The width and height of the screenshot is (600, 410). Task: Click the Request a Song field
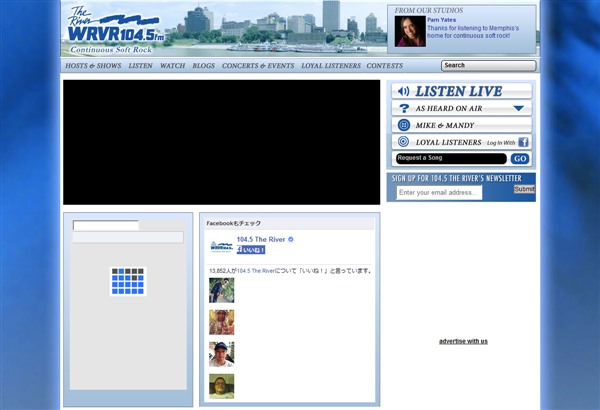(x=451, y=158)
